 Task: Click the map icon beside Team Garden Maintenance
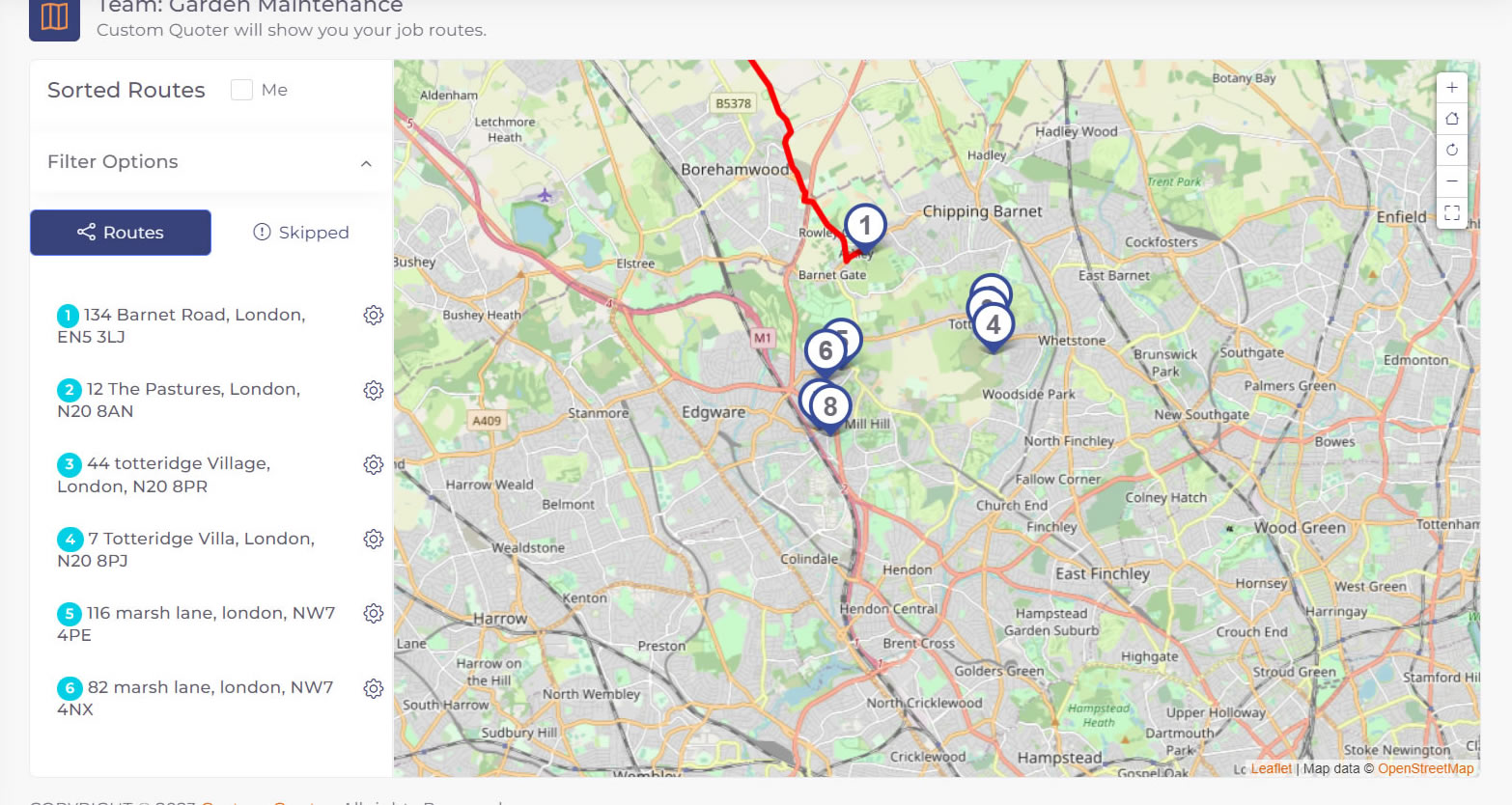click(x=54, y=17)
